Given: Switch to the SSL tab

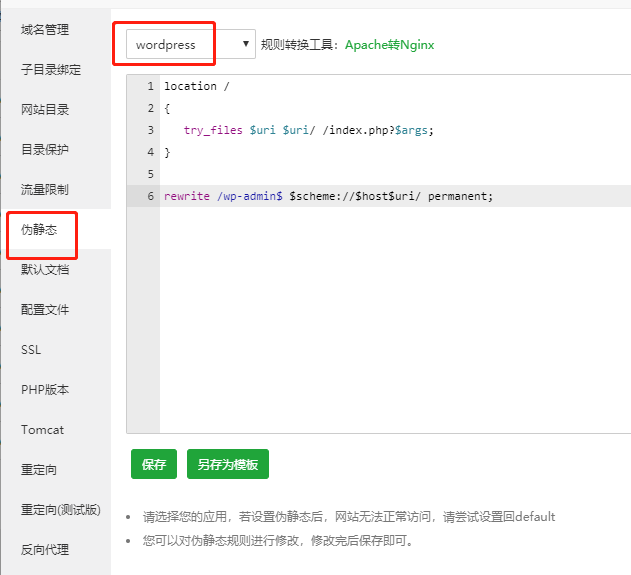Looking at the screenshot, I should [31, 350].
